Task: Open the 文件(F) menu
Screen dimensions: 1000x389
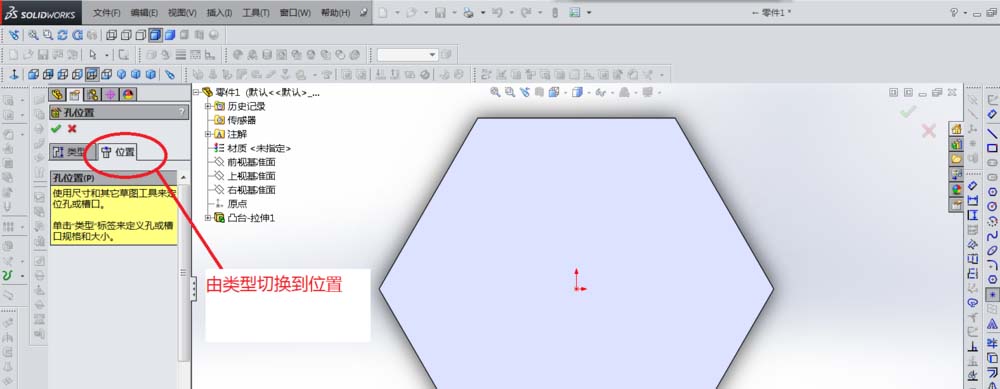Action: pyautogui.click(x=107, y=13)
